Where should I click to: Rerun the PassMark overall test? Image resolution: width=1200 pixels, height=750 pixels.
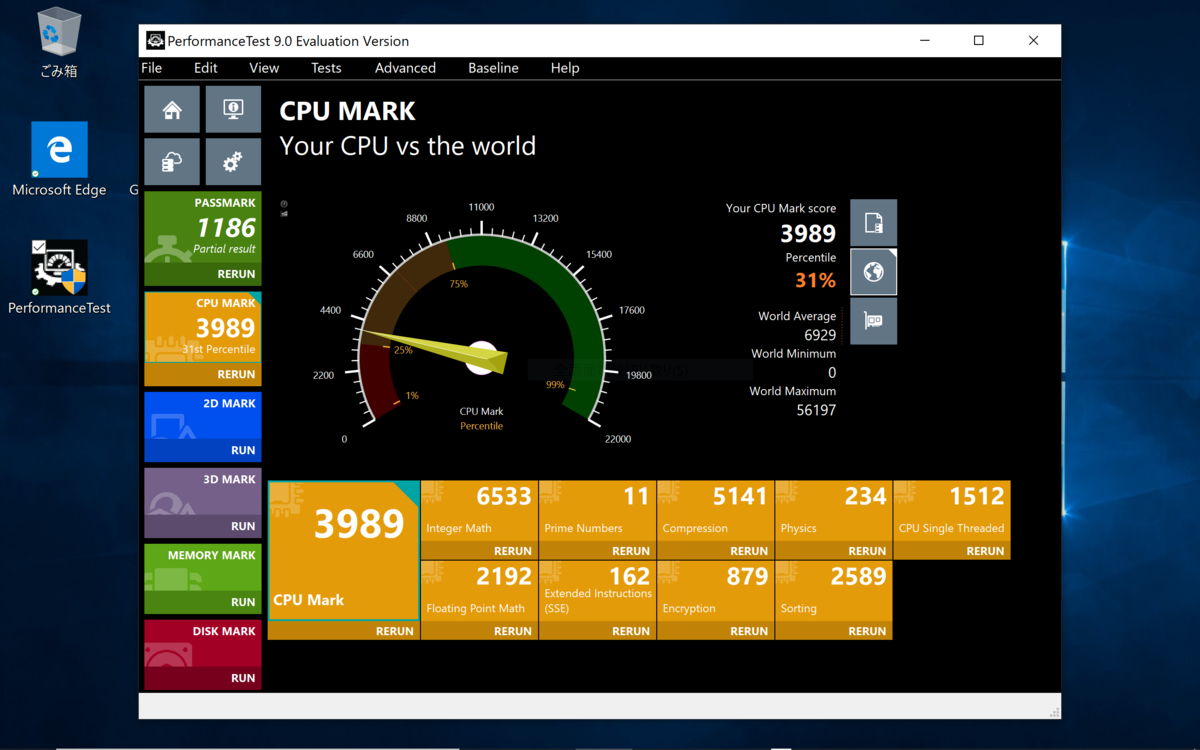coord(236,274)
